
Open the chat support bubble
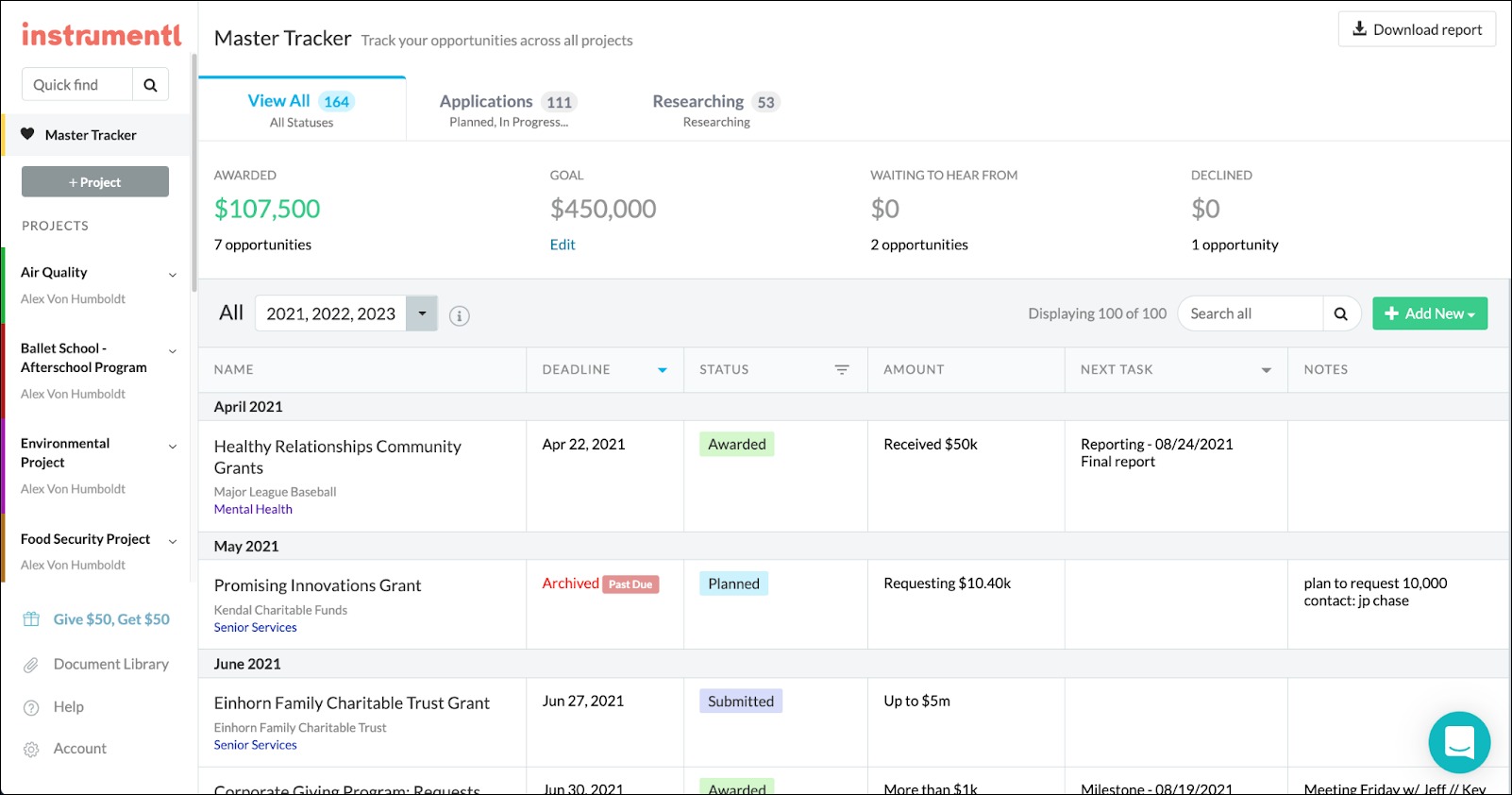1459,742
